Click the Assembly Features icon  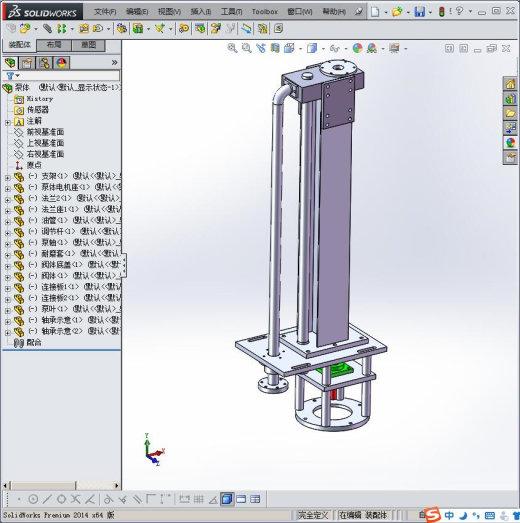coord(138,29)
